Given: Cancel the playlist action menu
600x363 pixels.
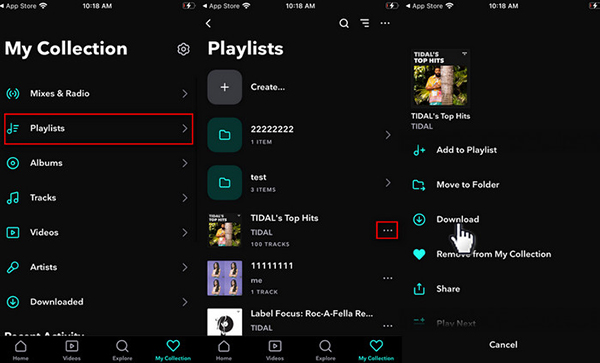Looking at the screenshot, I should click(x=503, y=345).
